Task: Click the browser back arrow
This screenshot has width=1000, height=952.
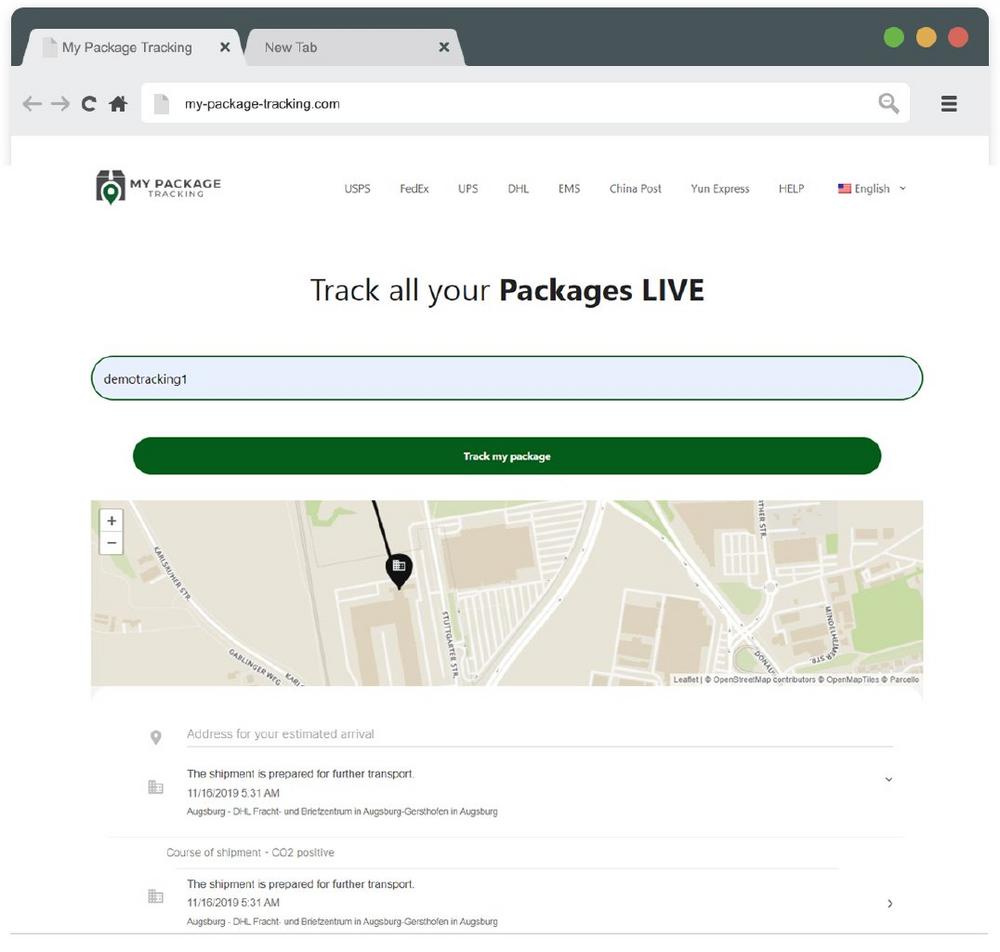Action: tap(32, 104)
